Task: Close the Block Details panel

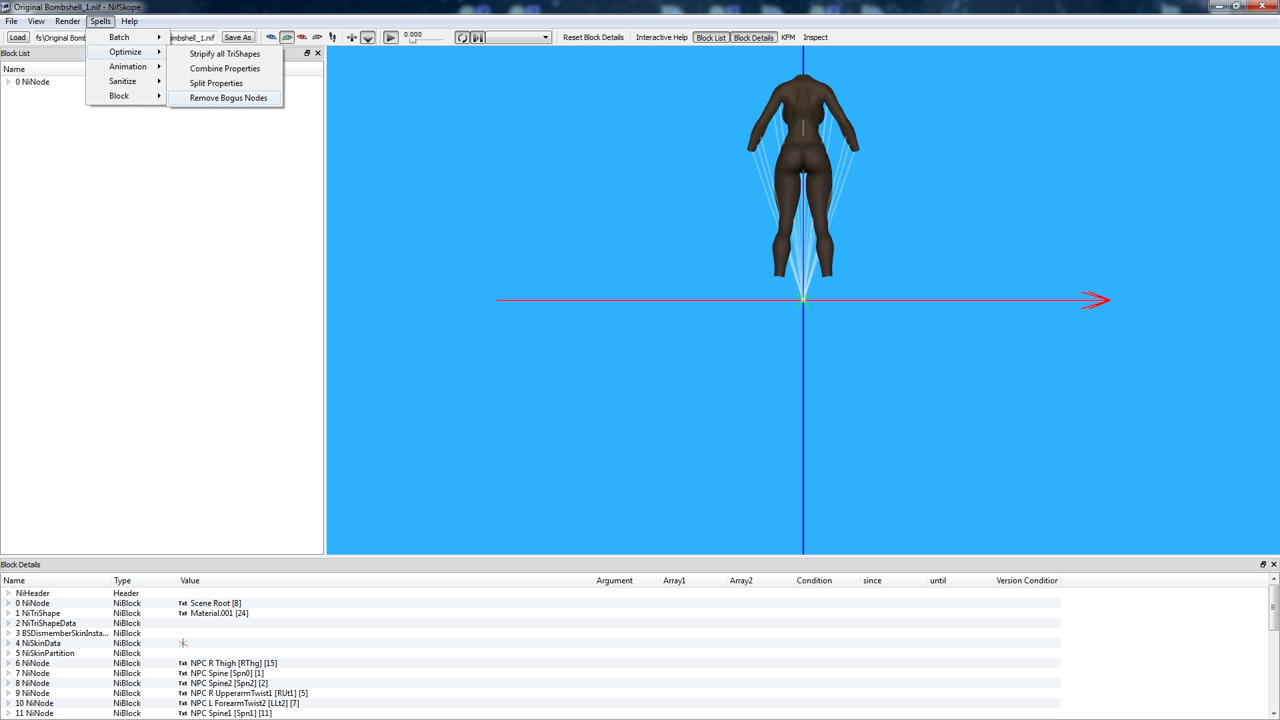Action: (1273, 565)
